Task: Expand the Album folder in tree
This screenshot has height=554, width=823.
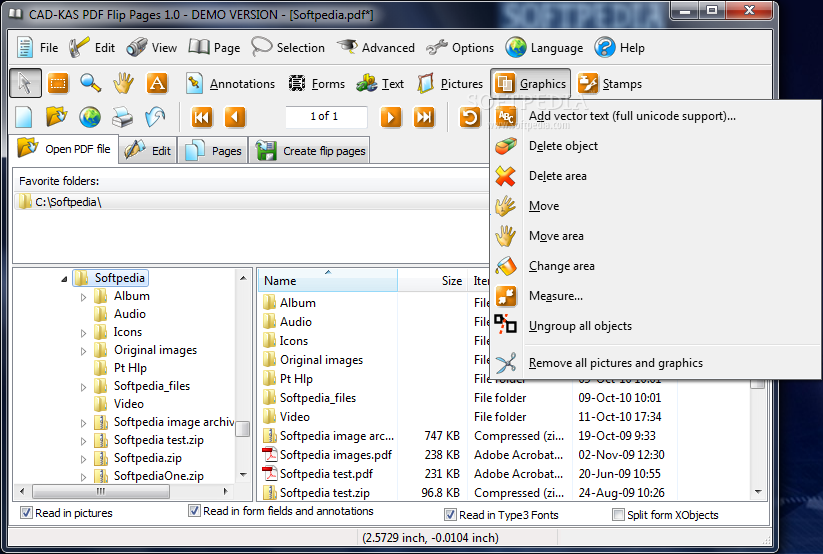Action: coord(83,297)
